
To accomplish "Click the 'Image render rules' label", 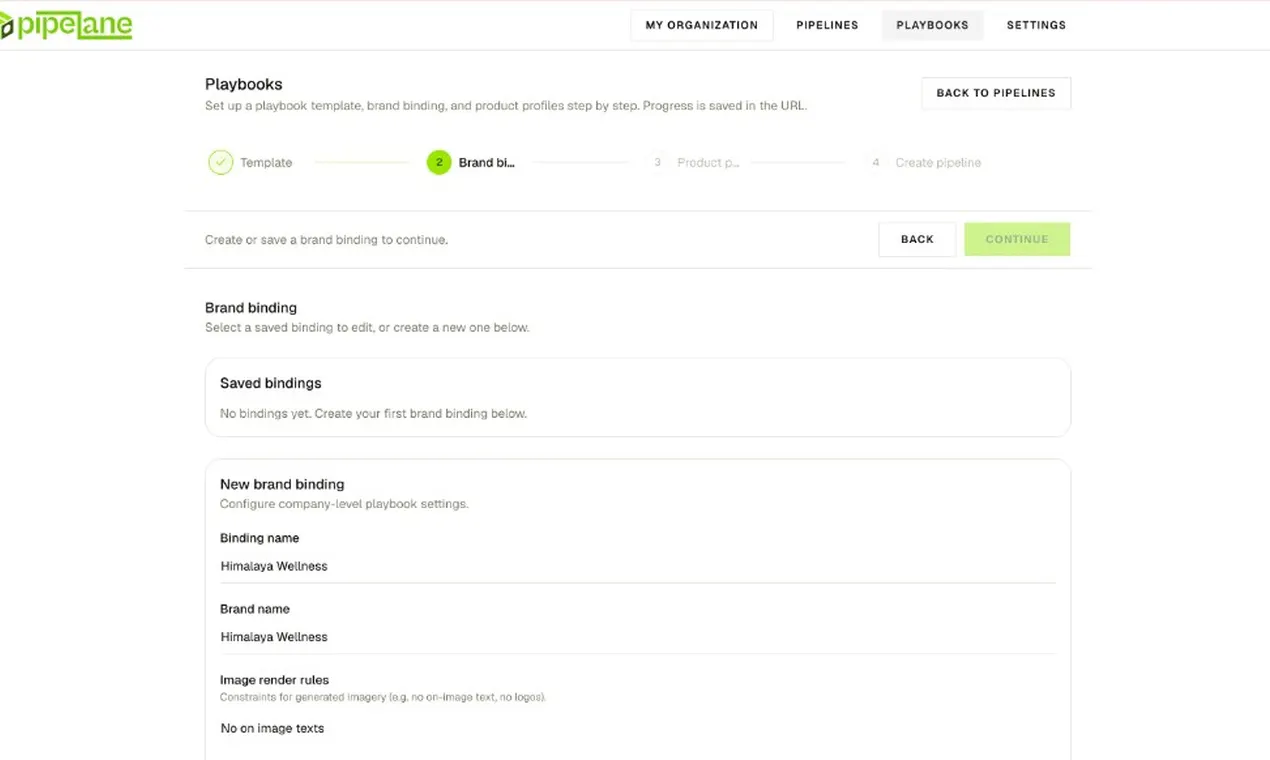I will [x=274, y=680].
